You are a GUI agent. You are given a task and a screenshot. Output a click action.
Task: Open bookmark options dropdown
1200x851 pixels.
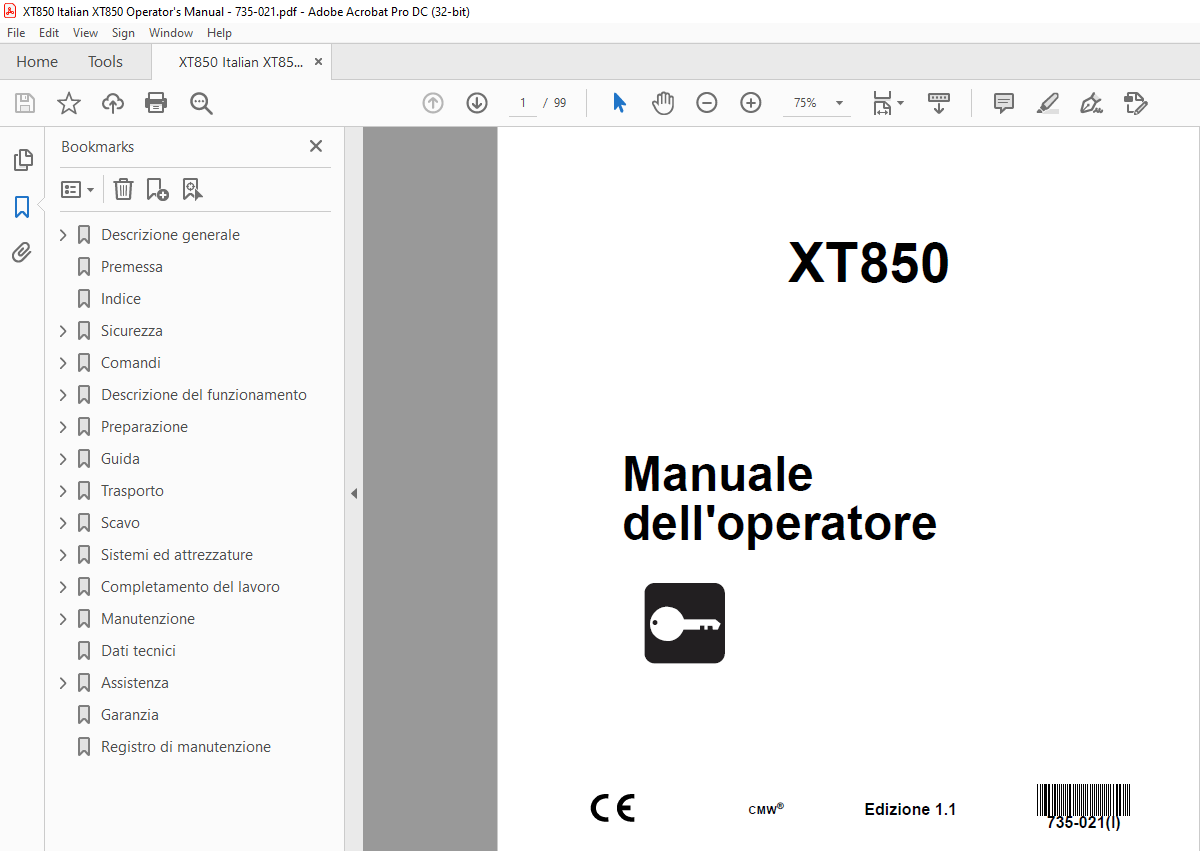tap(77, 189)
